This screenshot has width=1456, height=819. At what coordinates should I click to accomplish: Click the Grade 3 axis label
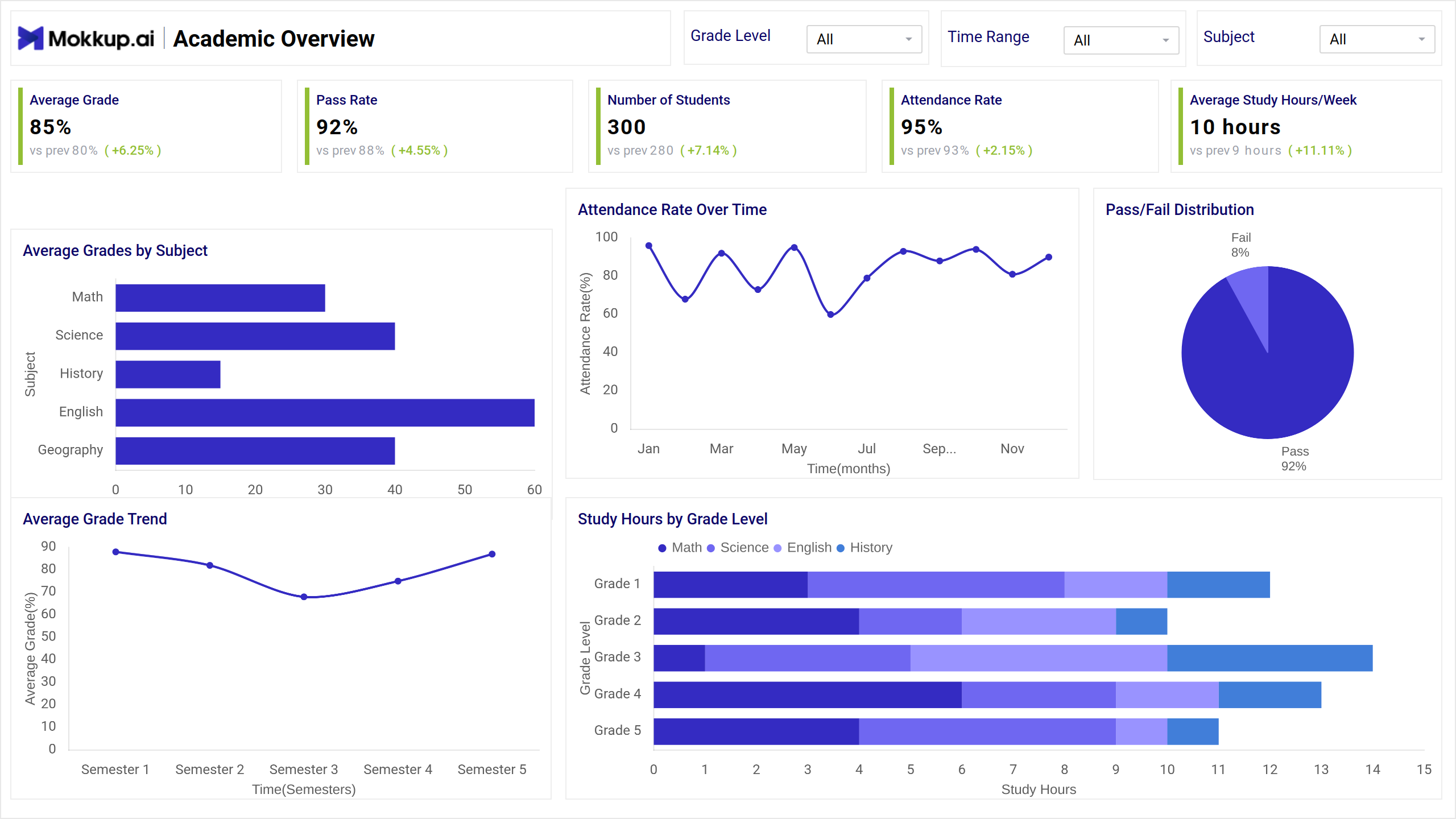pos(618,657)
